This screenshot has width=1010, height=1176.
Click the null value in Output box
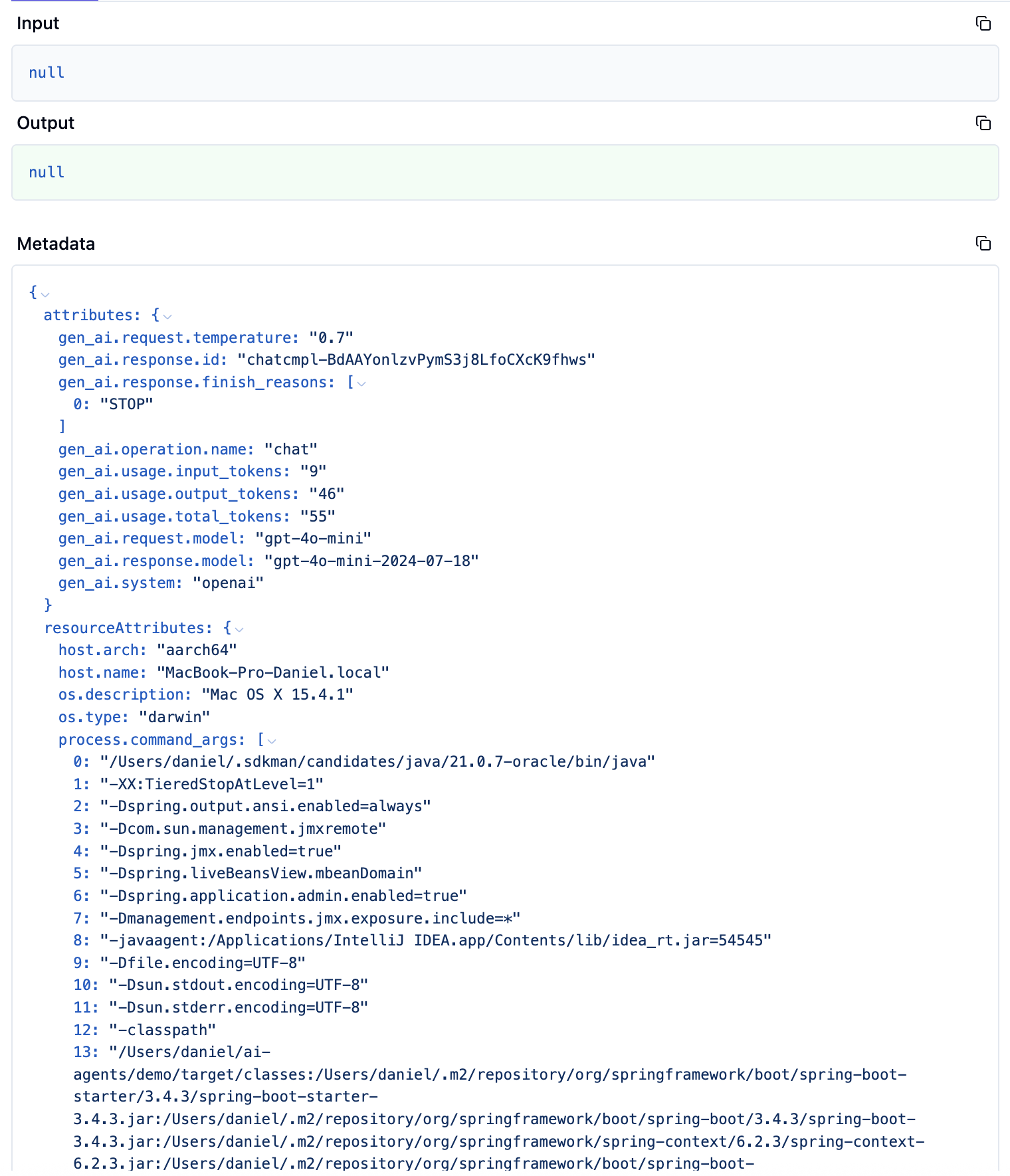[x=47, y=172]
